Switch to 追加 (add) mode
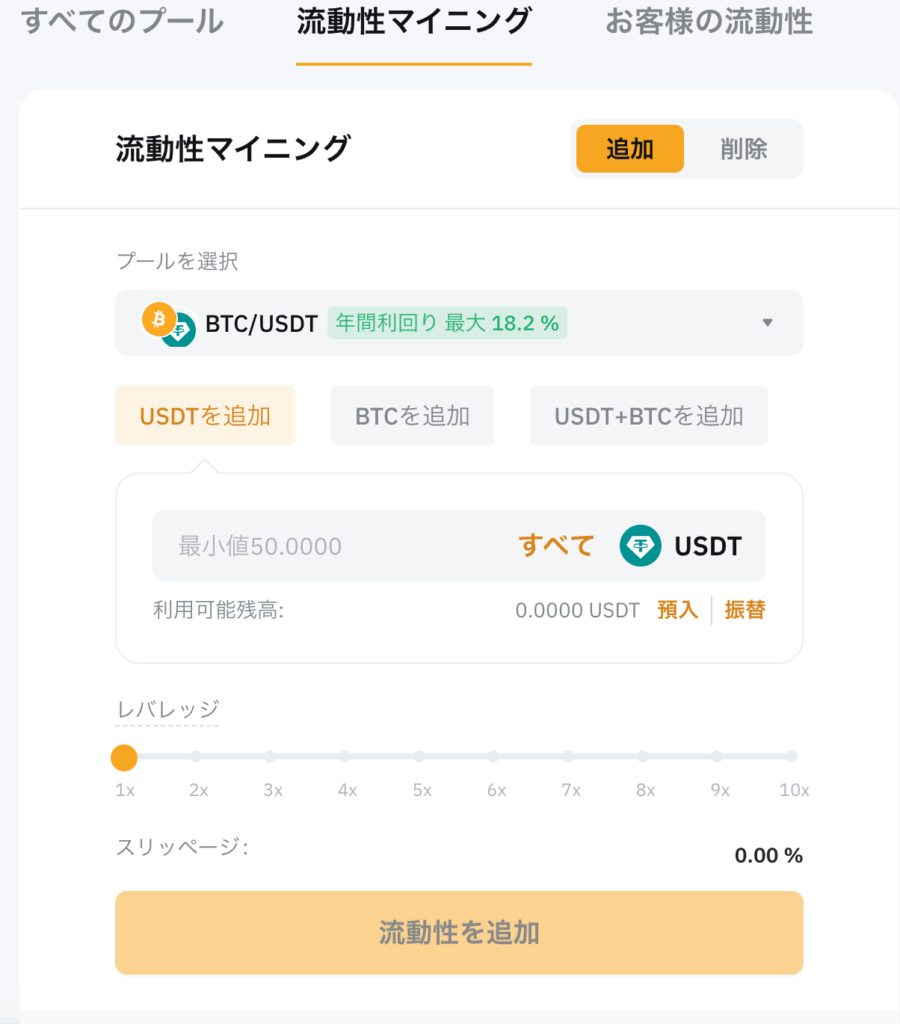 [630, 149]
